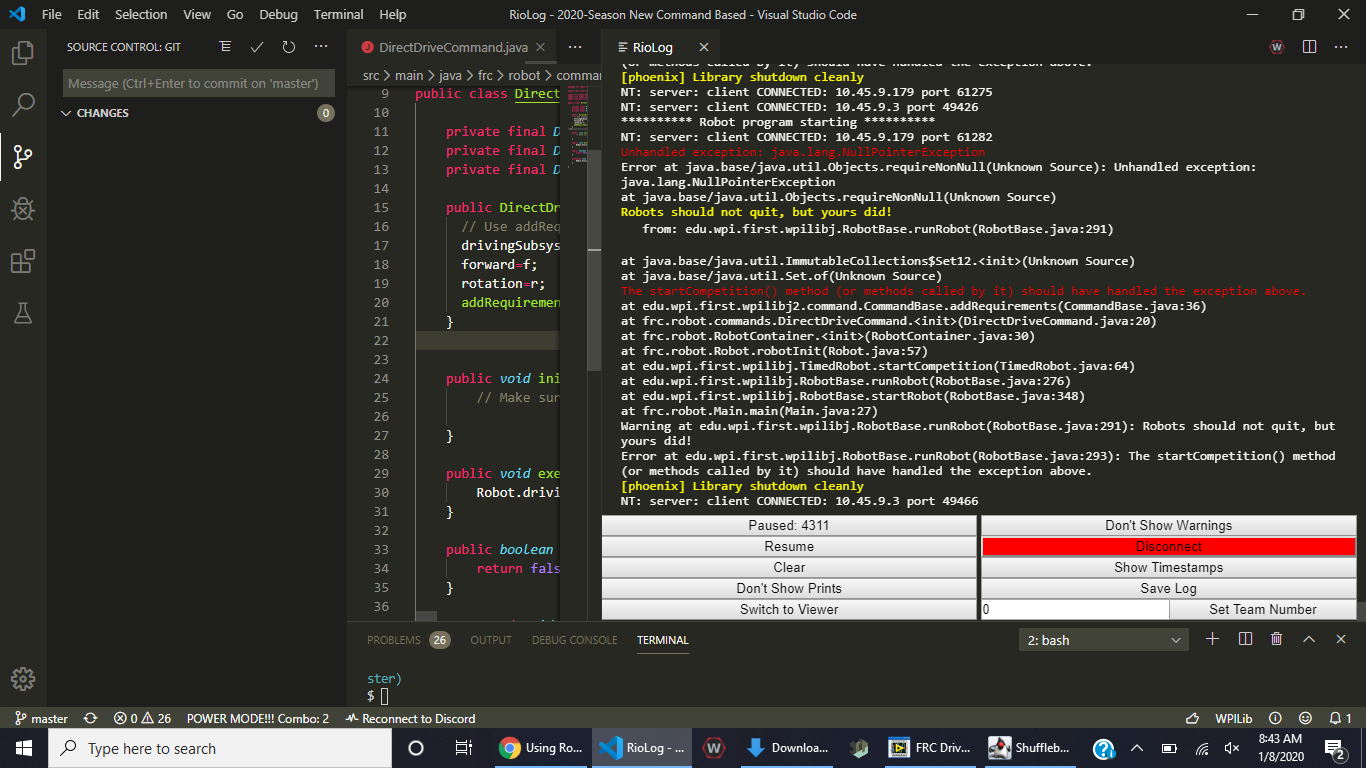Switch to the DEBUG CONSOLE tab
Screen dimensions: 1366x768
[574, 640]
